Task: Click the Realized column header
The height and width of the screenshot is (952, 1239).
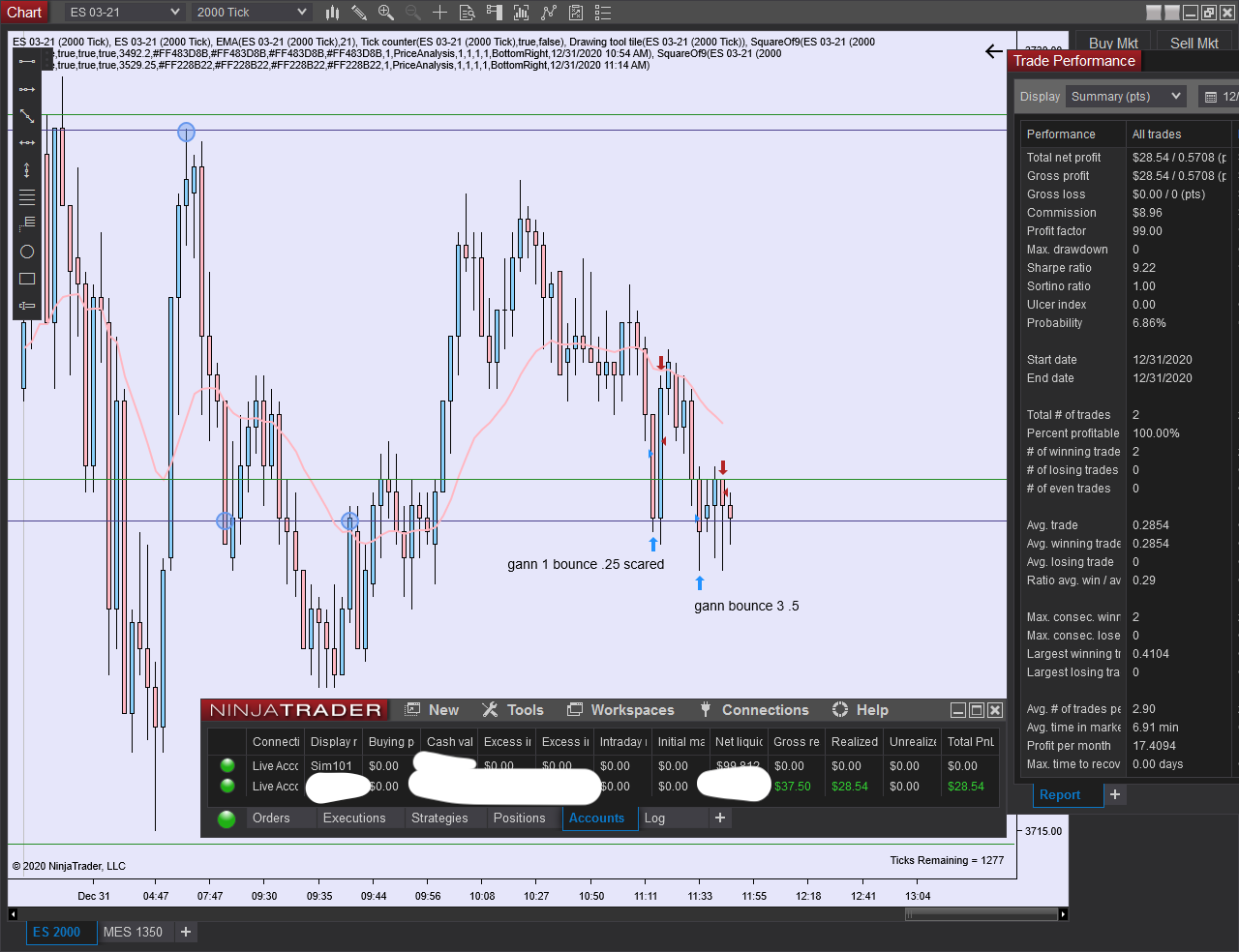Action: coord(855,742)
